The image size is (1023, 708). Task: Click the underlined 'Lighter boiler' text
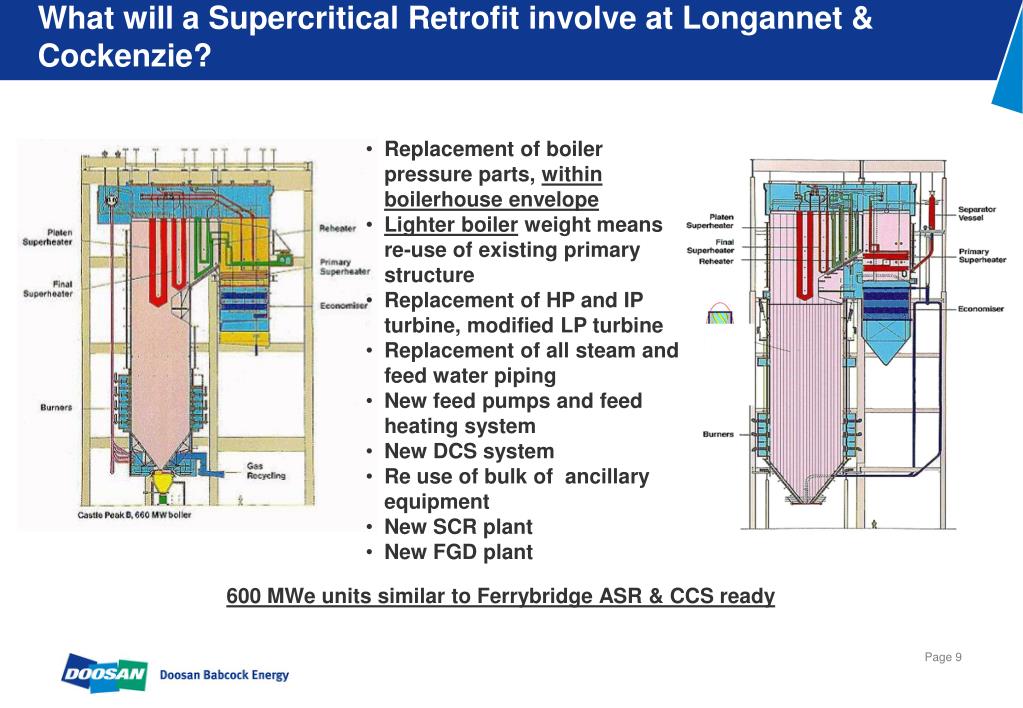tap(451, 224)
